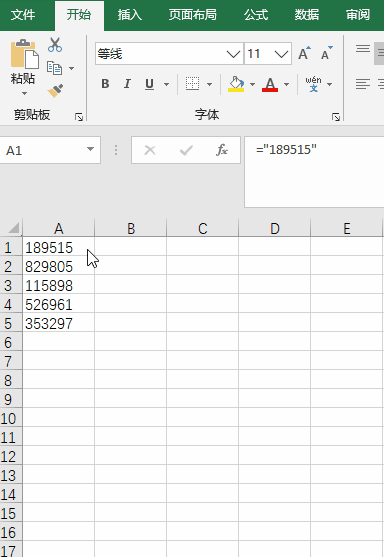Click the insert function fx icon

pos(222,150)
